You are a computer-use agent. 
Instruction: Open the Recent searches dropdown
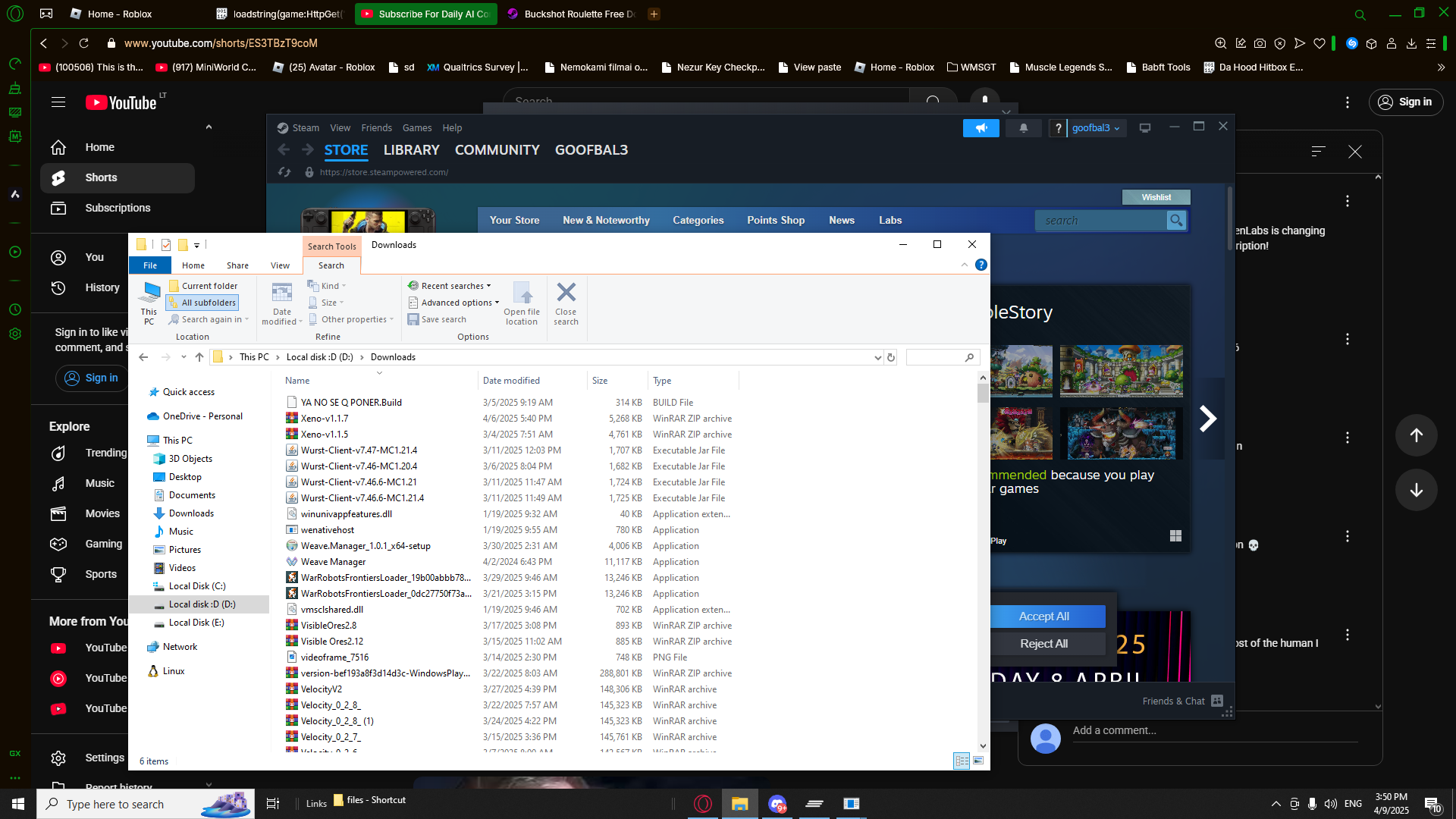click(x=450, y=286)
